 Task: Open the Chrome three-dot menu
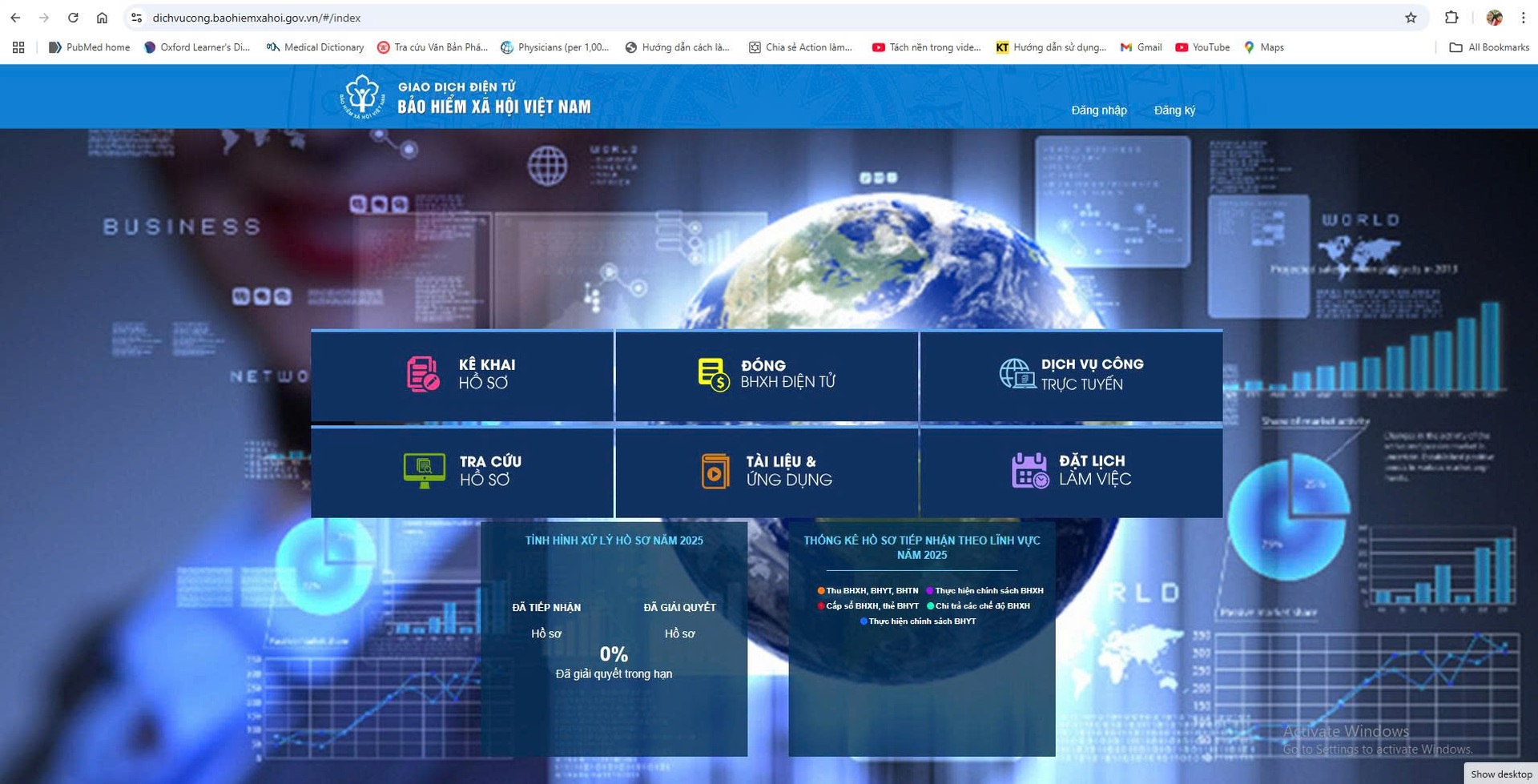coord(1523,18)
